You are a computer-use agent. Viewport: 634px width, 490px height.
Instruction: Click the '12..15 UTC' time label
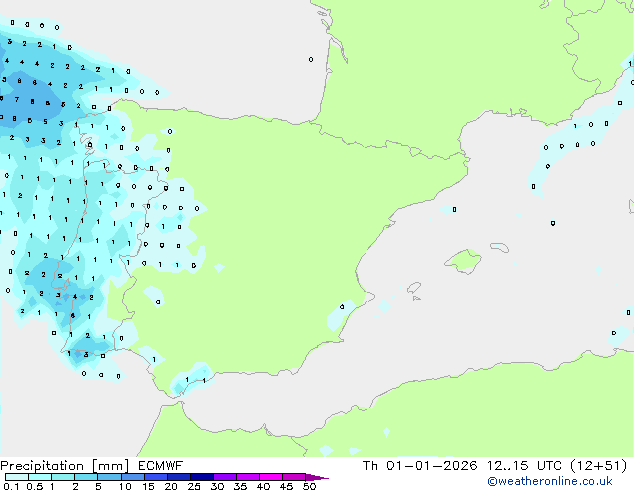click(x=524, y=466)
